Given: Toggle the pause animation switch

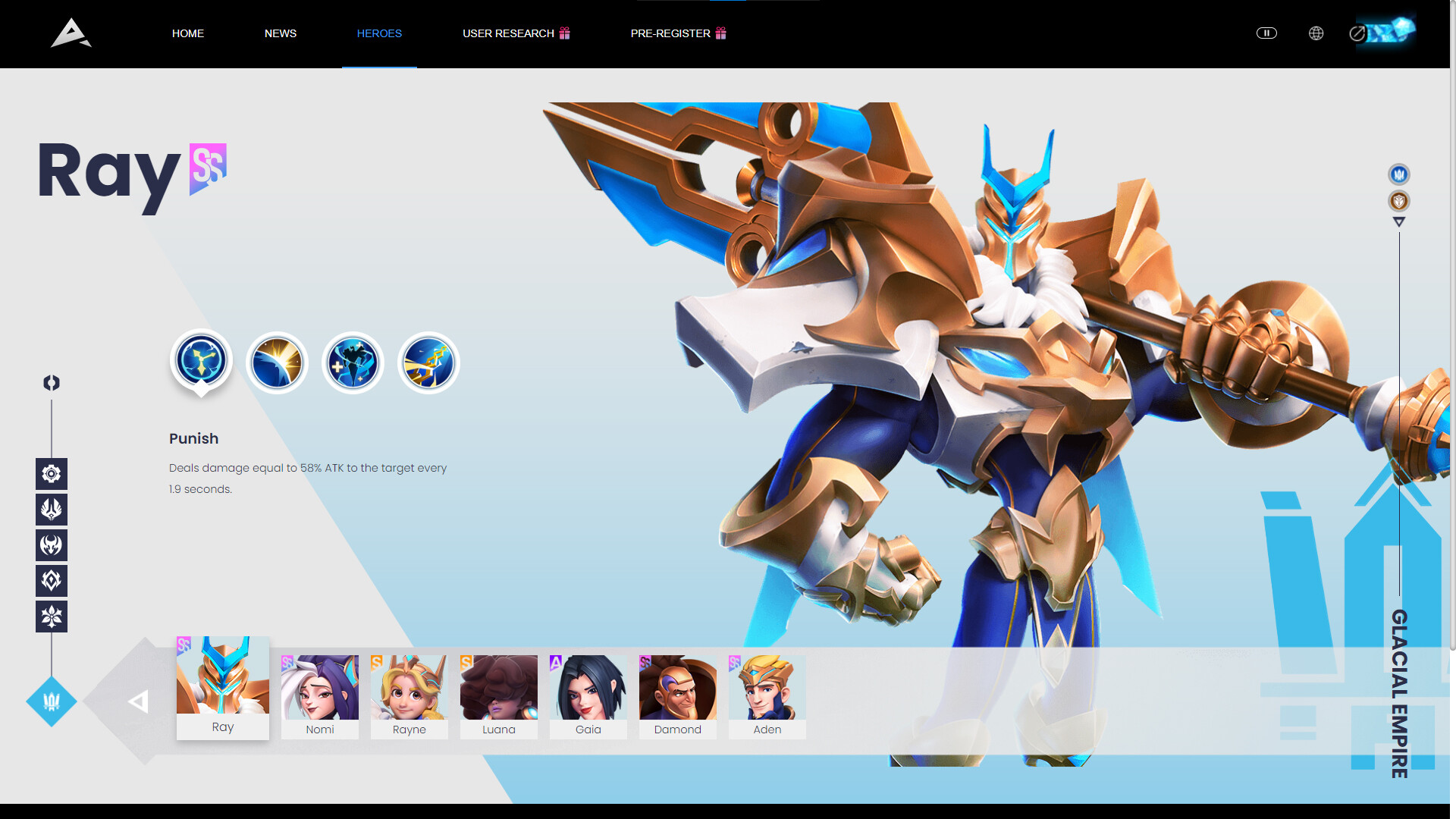Looking at the screenshot, I should tap(1266, 33).
